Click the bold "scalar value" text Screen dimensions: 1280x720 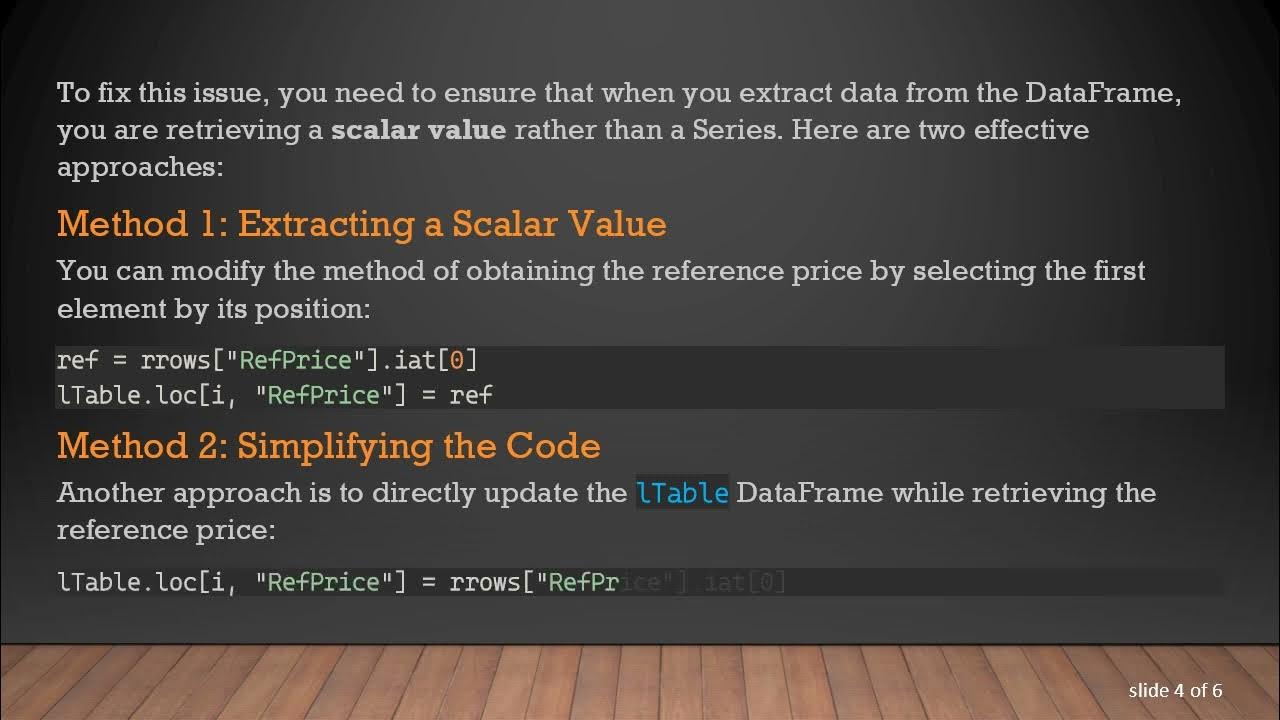418,130
